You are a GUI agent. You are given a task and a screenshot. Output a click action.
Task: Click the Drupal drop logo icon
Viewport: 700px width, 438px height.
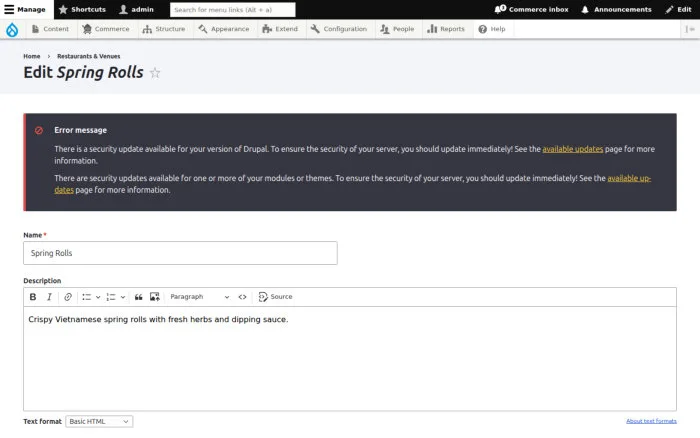[12, 29]
